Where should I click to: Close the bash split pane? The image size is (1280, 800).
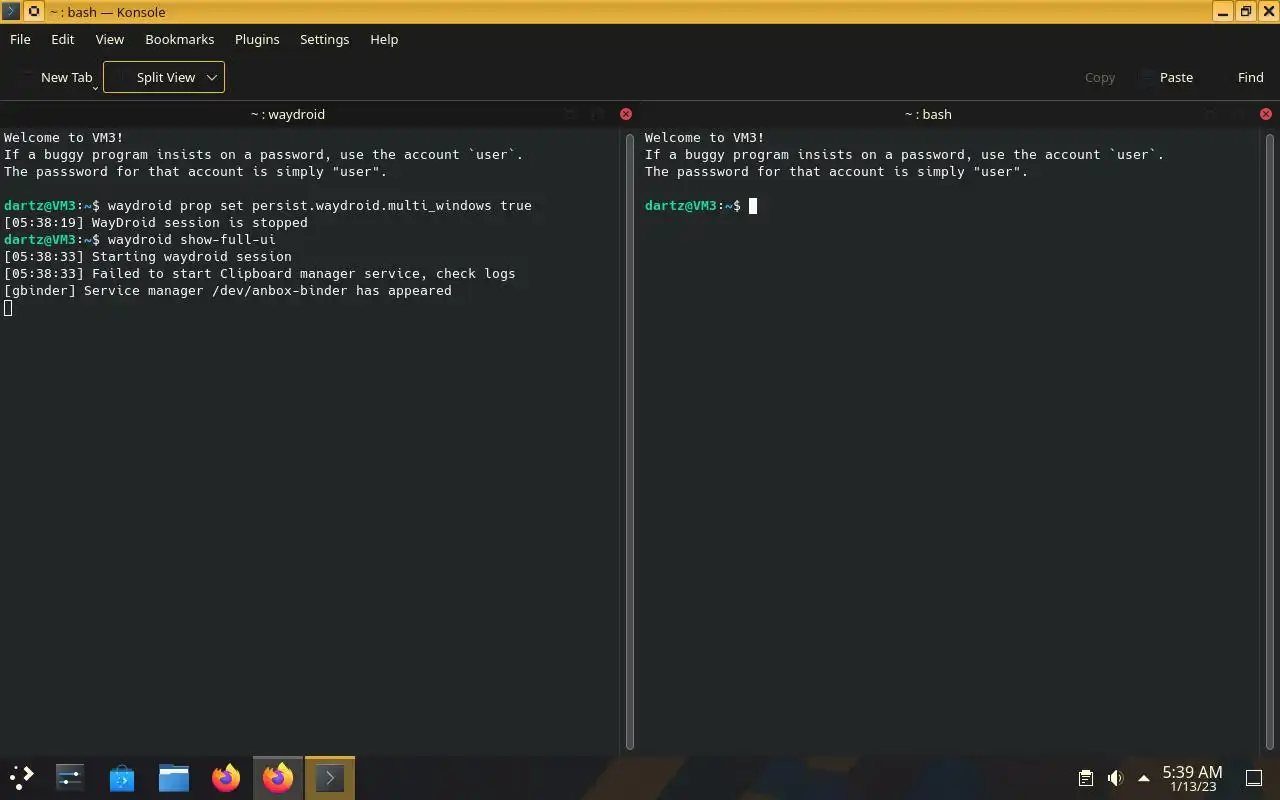(1266, 114)
